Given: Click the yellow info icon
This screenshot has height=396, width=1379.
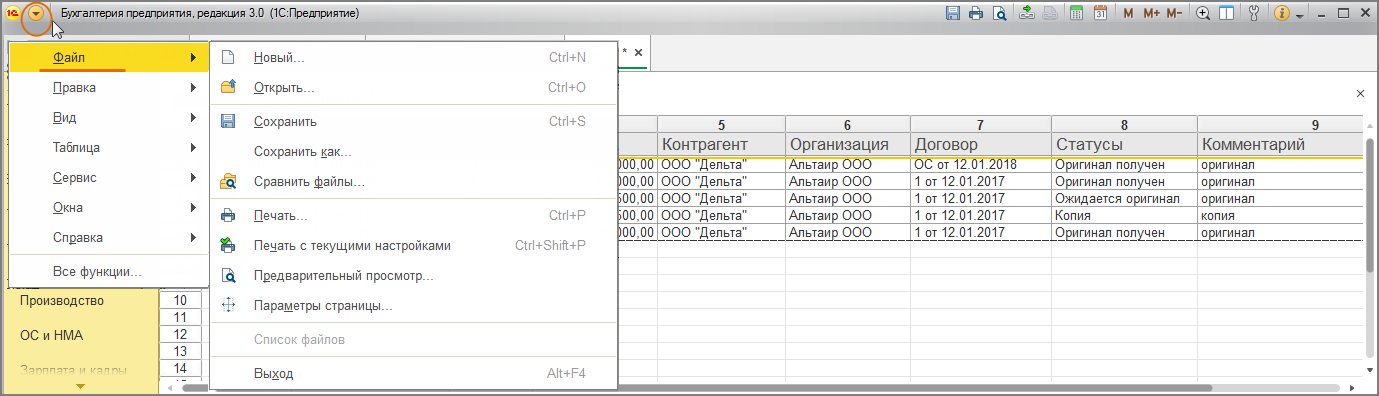Looking at the screenshot, I should point(1282,14).
